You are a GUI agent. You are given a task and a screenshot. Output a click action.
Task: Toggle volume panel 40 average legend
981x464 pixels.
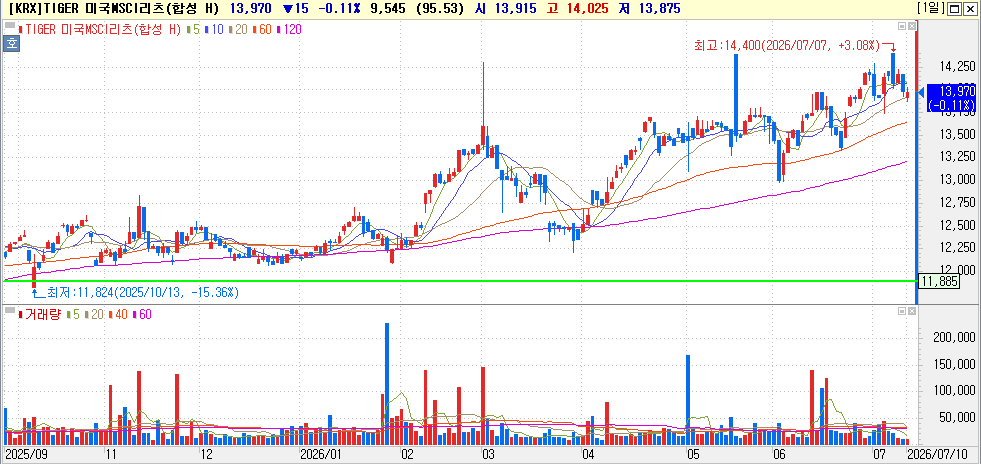click(x=118, y=314)
